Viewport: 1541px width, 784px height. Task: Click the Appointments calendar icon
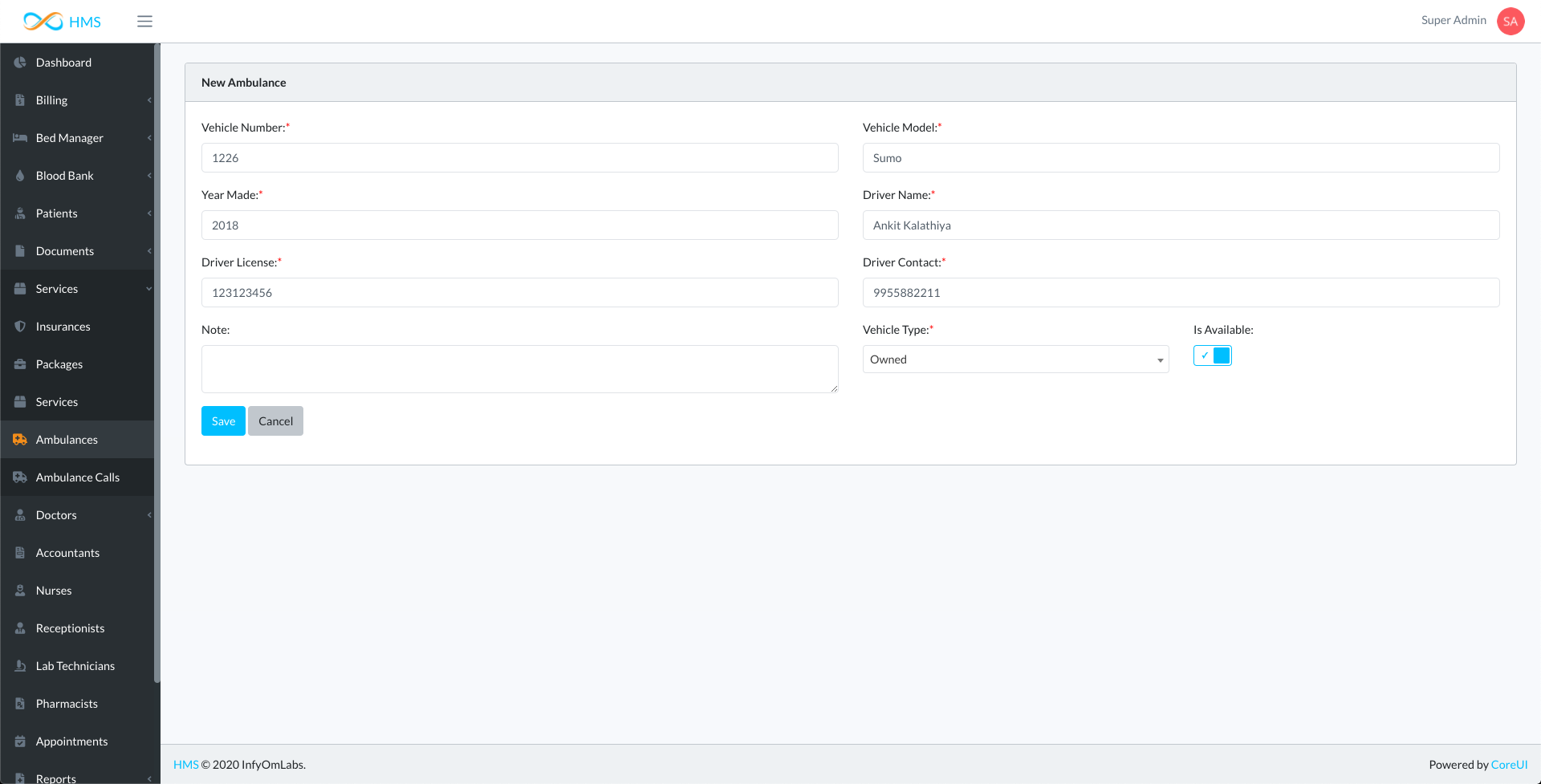pyautogui.click(x=20, y=741)
